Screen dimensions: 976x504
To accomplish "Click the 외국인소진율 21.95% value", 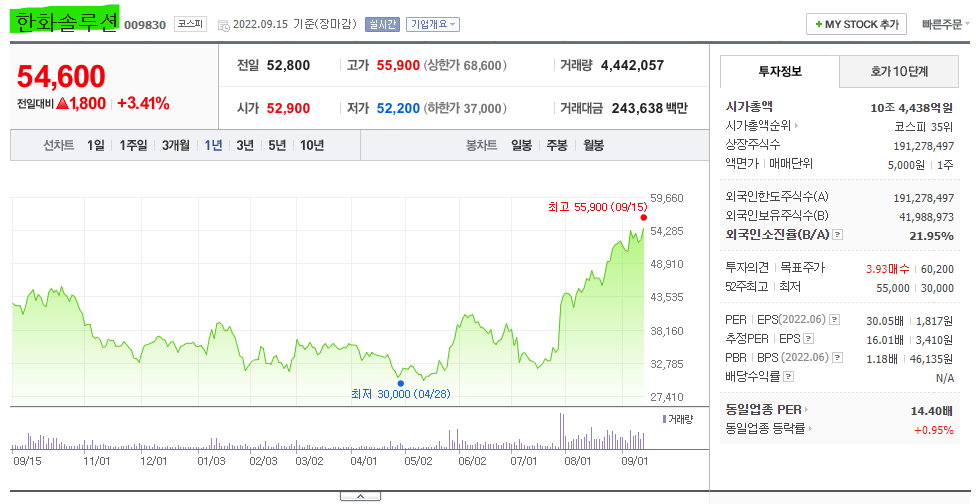I will pos(931,236).
